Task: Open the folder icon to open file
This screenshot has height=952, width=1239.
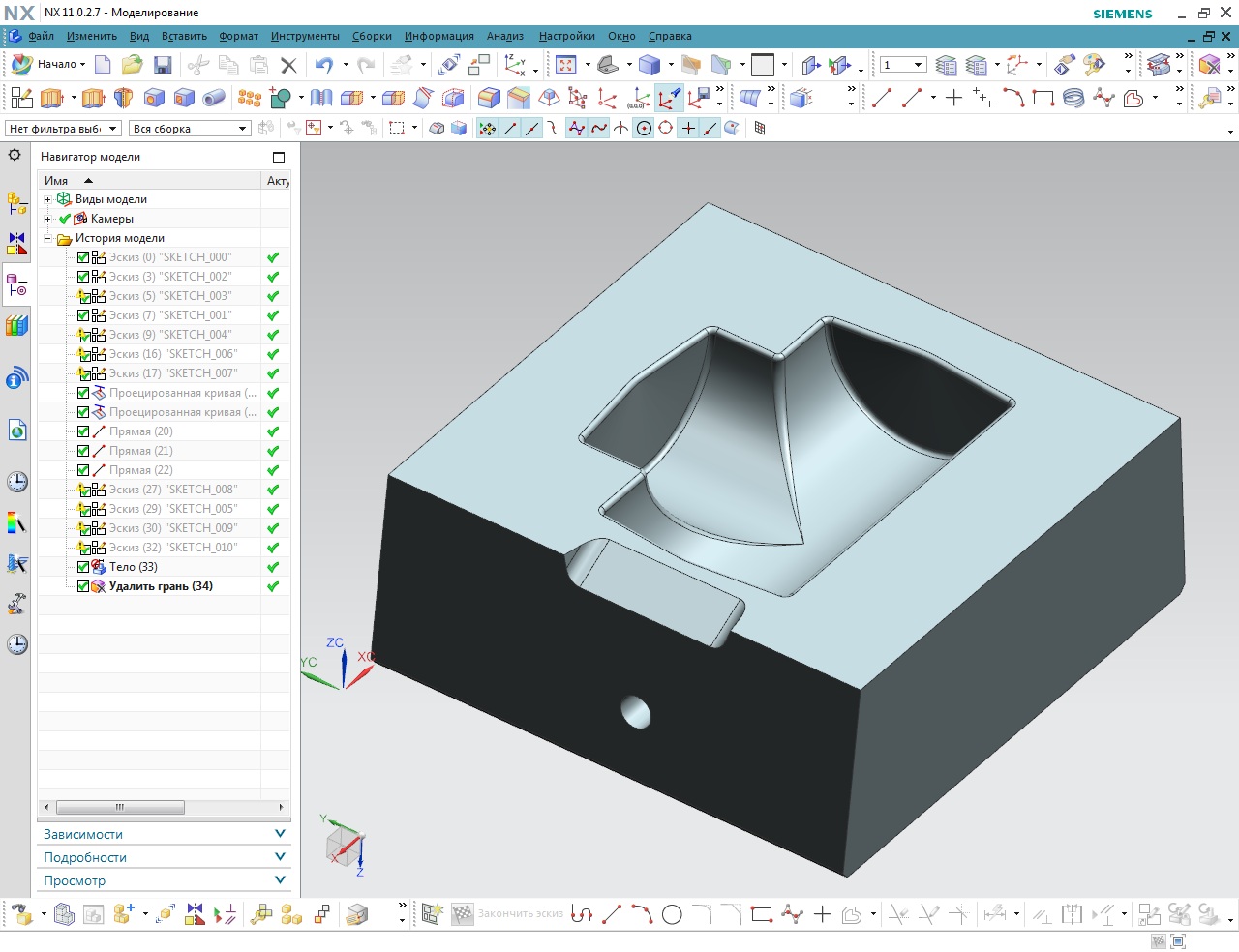Action: tap(132, 65)
